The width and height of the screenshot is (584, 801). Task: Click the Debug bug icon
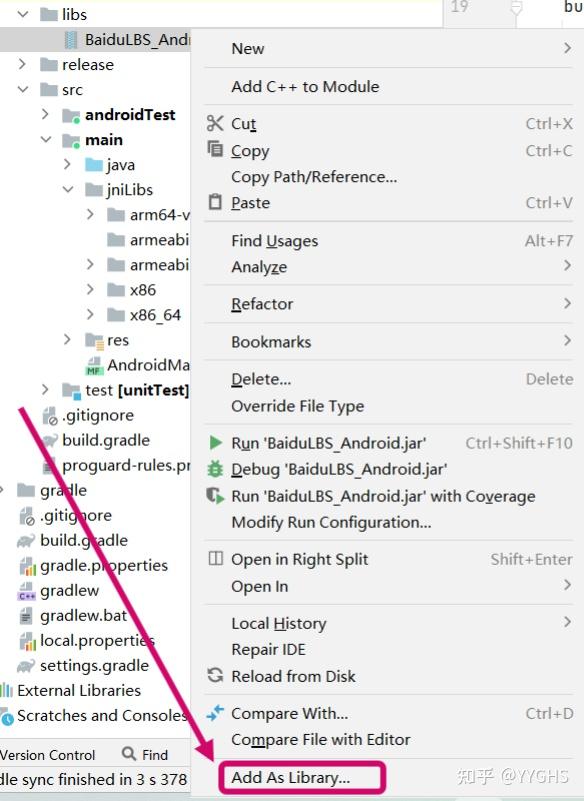tap(215, 468)
